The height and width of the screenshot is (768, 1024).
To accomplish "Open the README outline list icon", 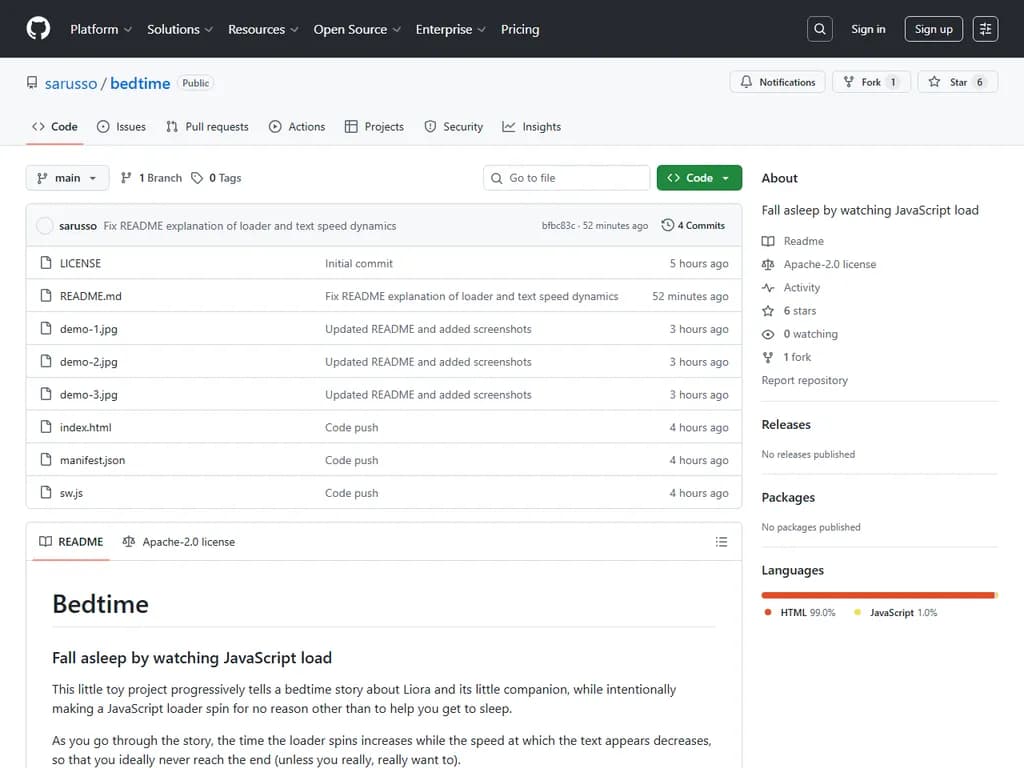I will 721,542.
